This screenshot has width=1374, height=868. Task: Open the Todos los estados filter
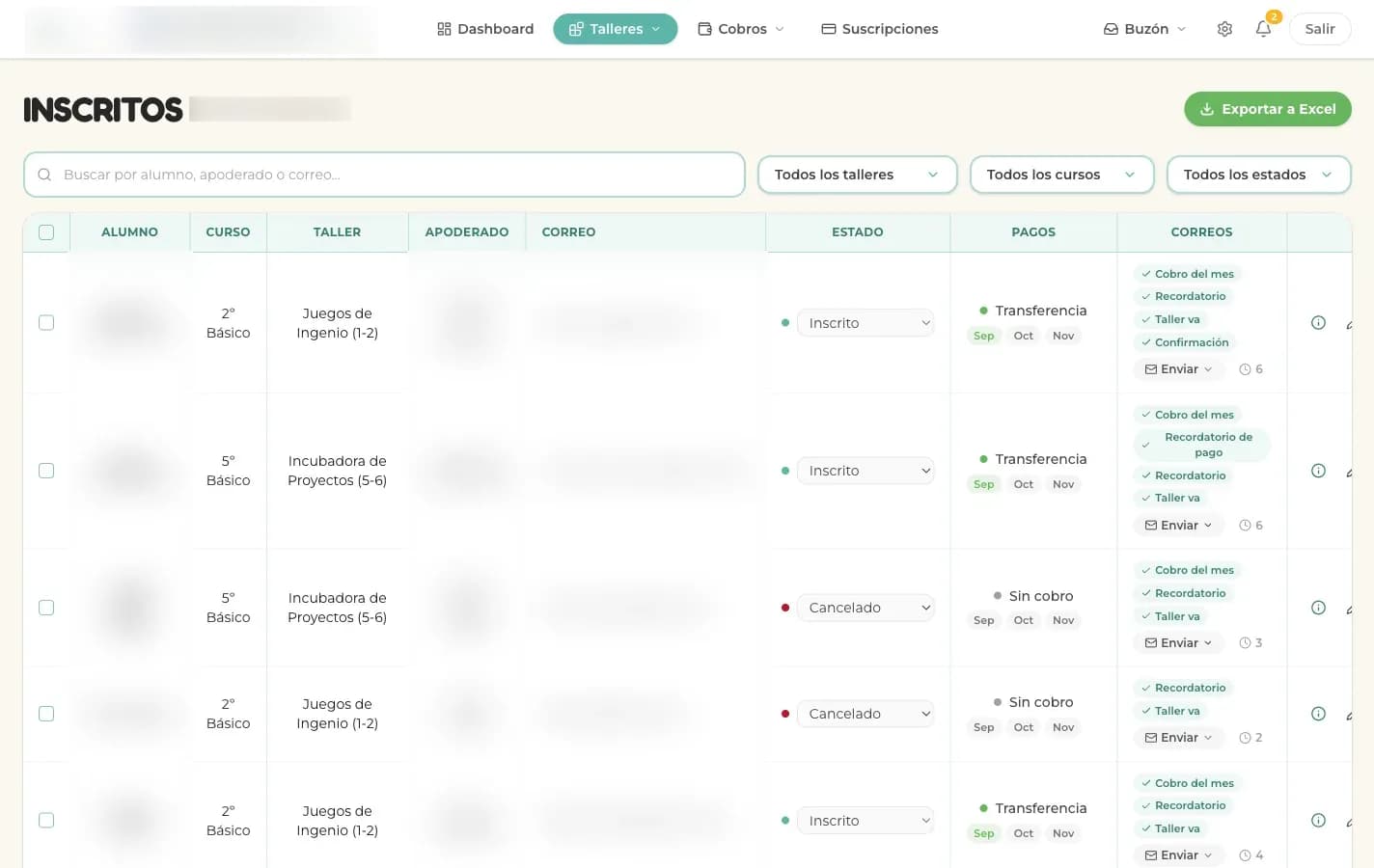click(x=1258, y=175)
